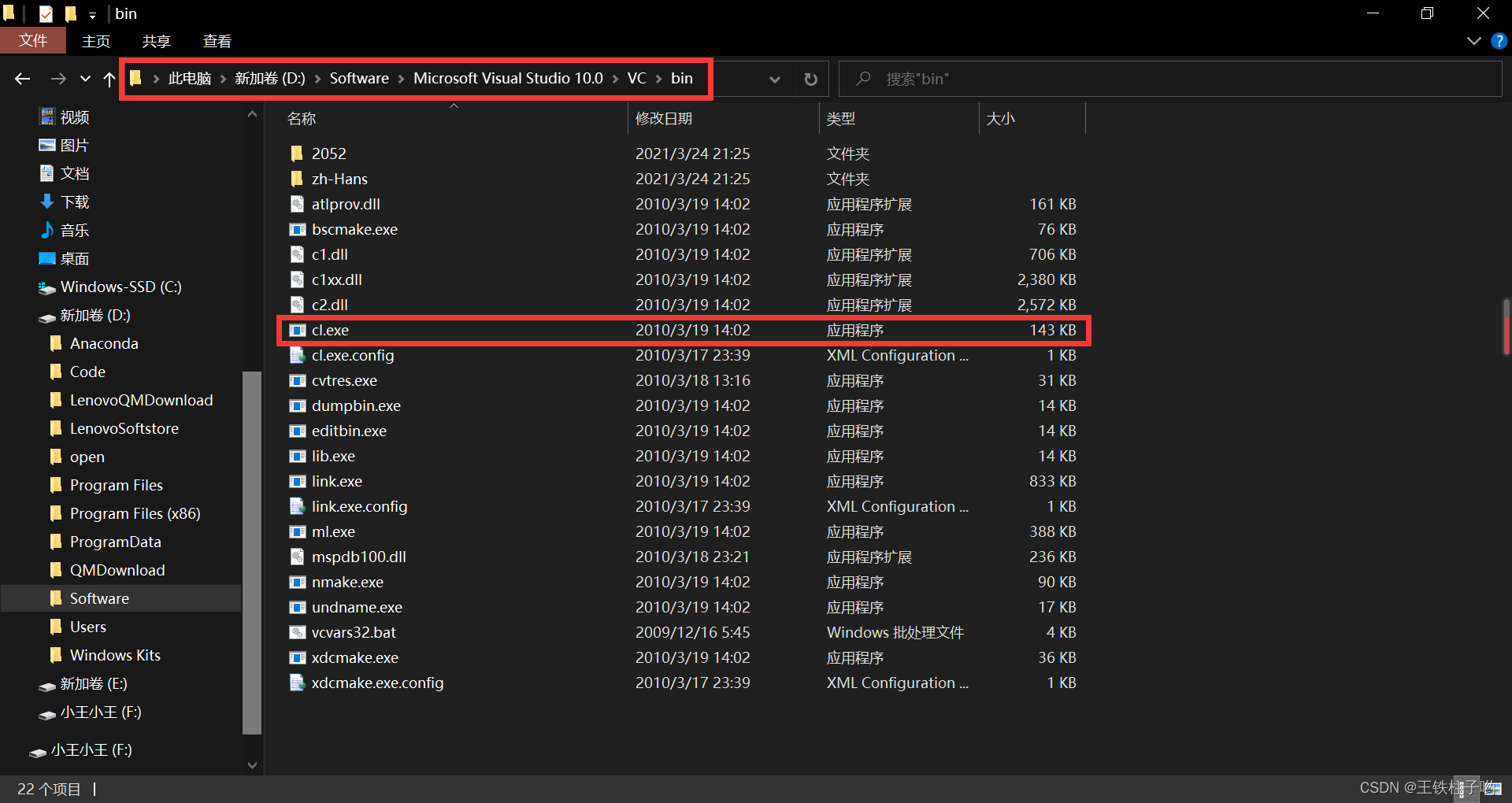Click the mspdb100.dll file icon
The width and height of the screenshot is (1512, 803).
click(297, 557)
